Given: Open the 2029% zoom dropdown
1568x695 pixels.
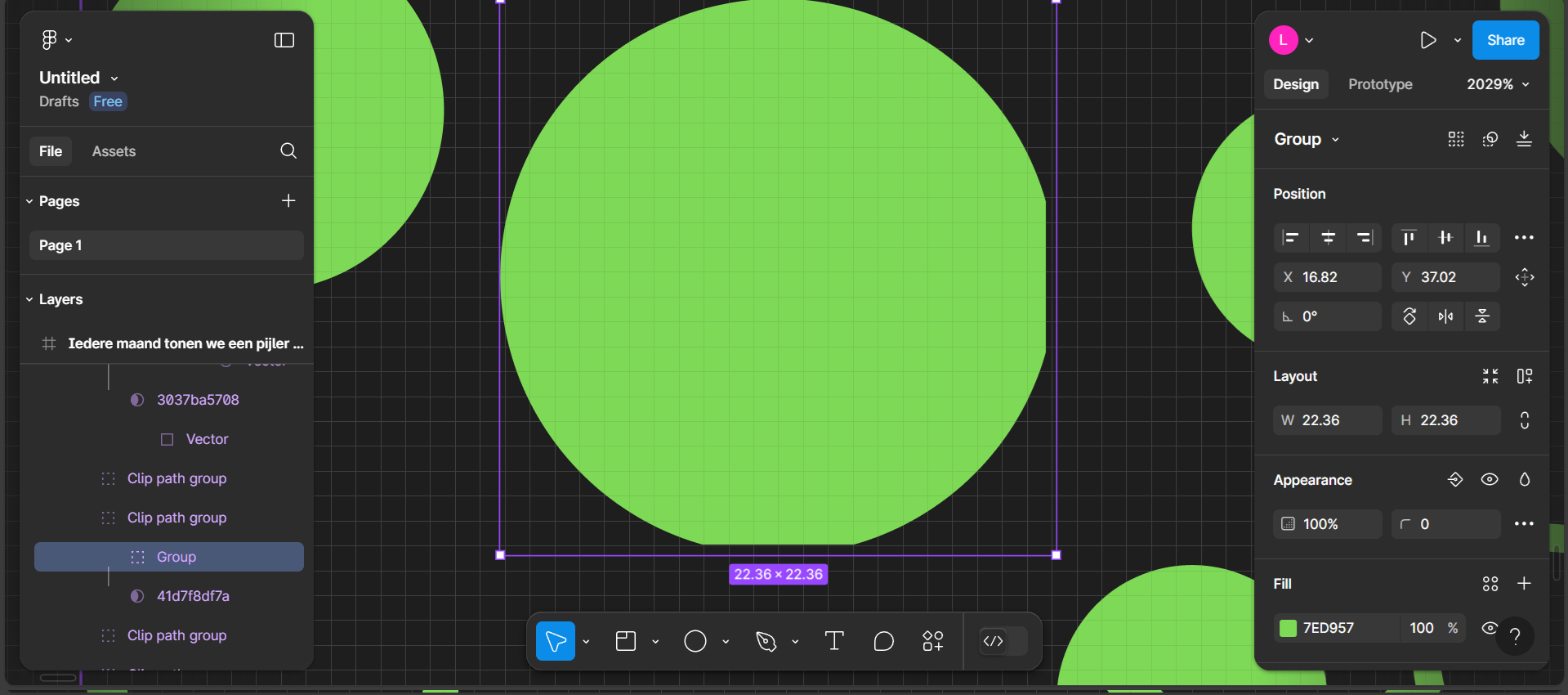Looking at the screenshot, I should click(x=1498, y=84).
